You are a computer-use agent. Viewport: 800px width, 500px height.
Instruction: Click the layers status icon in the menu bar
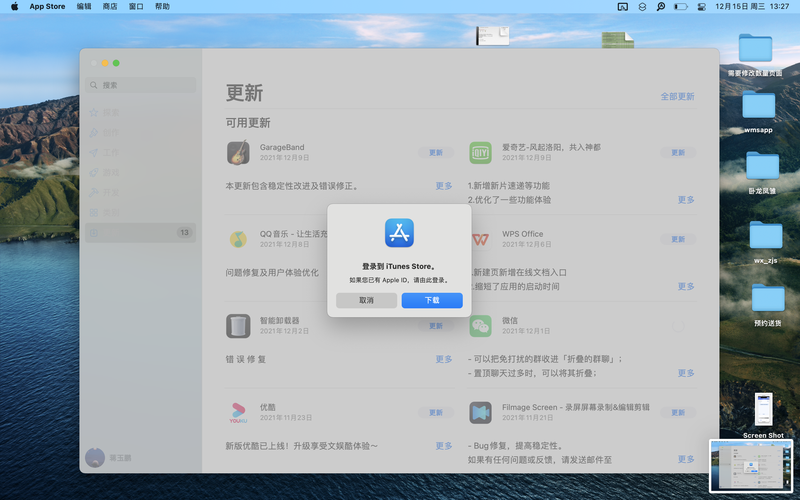(x=642, y=7)
